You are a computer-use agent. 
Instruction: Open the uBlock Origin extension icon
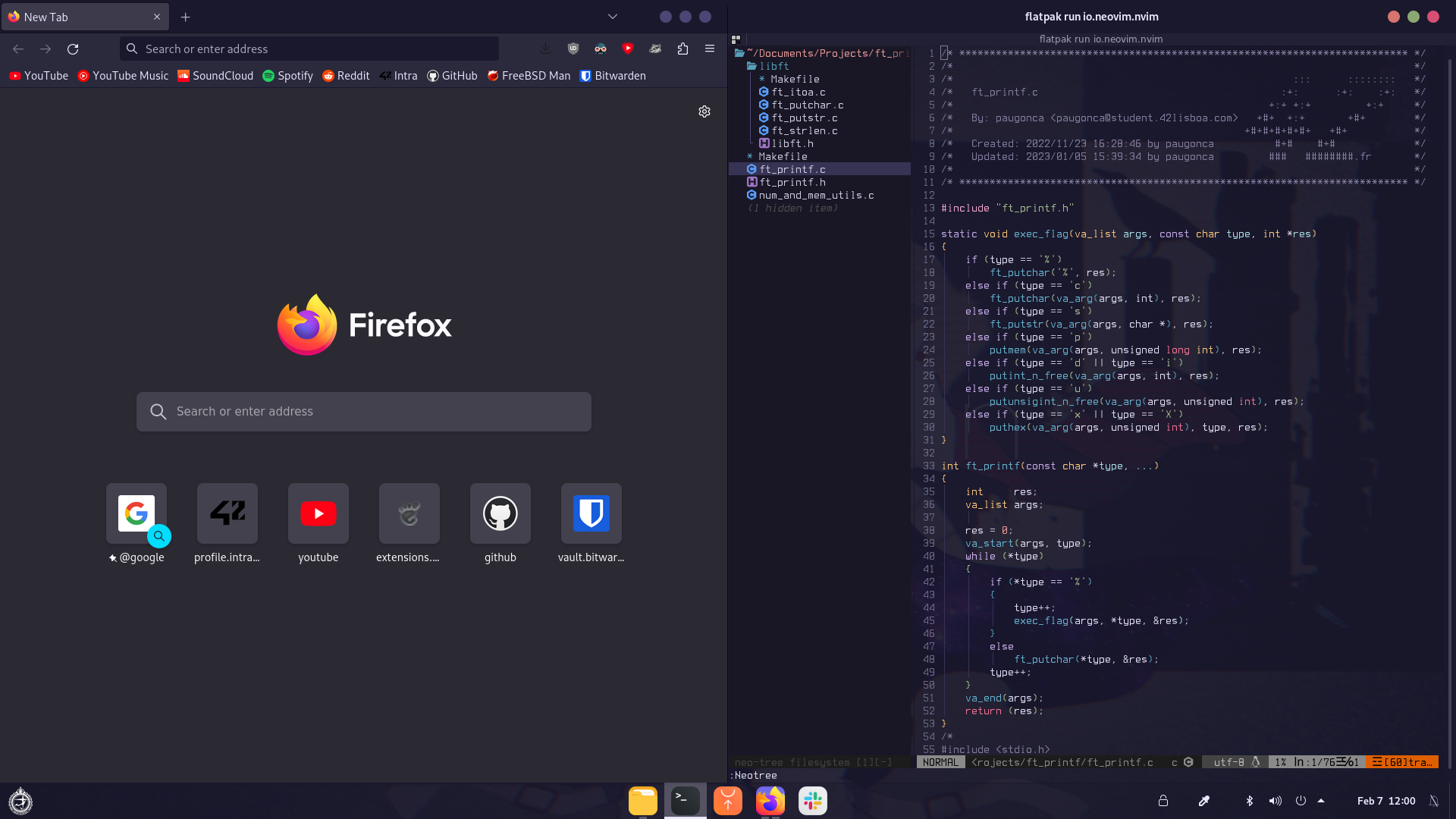(573, 49)
